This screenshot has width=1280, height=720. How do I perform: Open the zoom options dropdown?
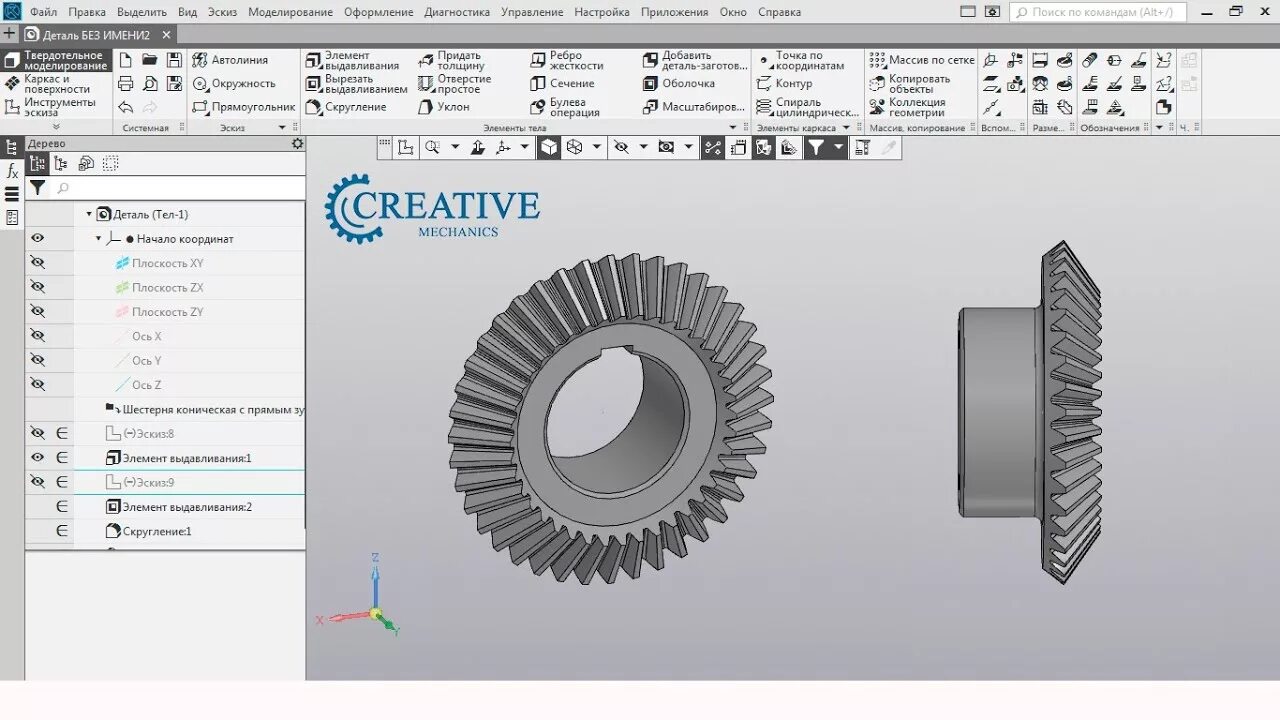click(x=455, y=147)
